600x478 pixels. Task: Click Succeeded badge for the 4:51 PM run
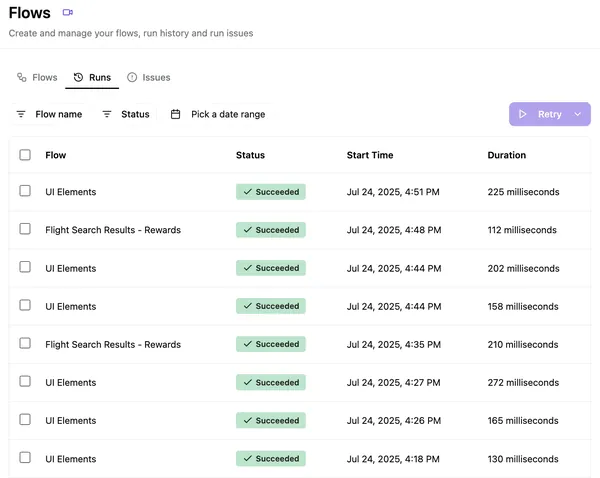coord(271,192)
